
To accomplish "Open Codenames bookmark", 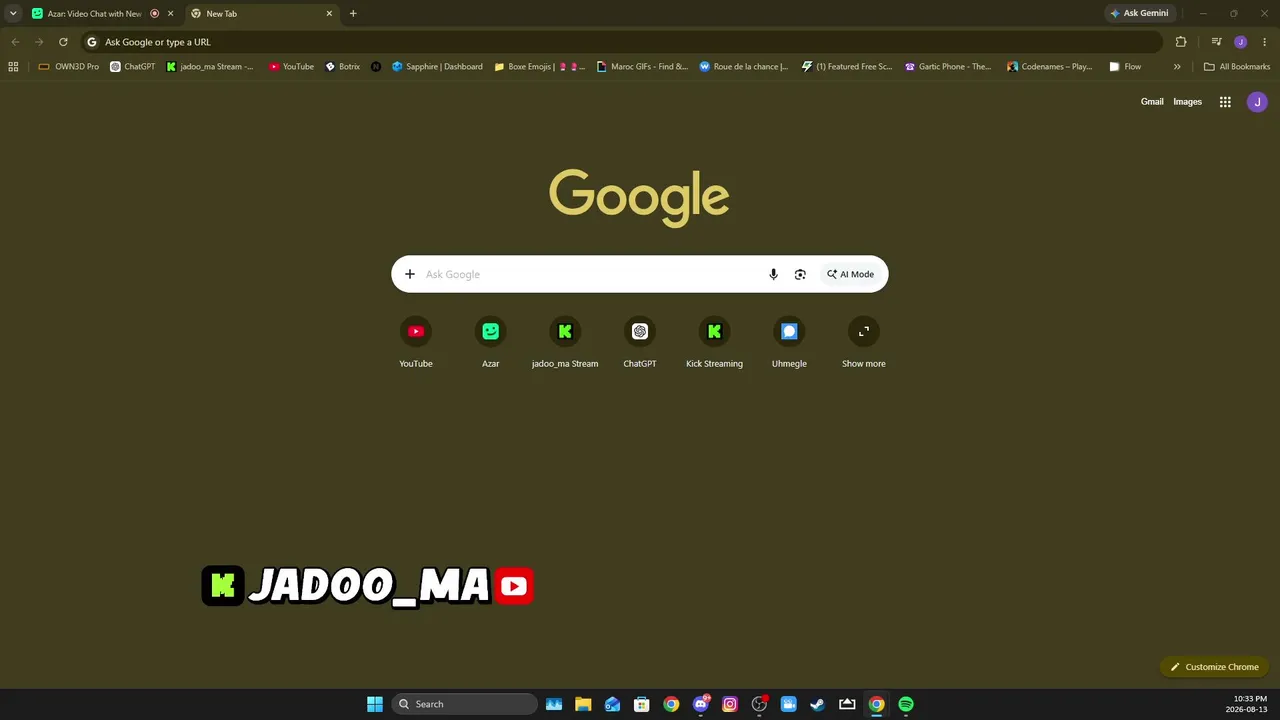I will (x=1050, y=67).
